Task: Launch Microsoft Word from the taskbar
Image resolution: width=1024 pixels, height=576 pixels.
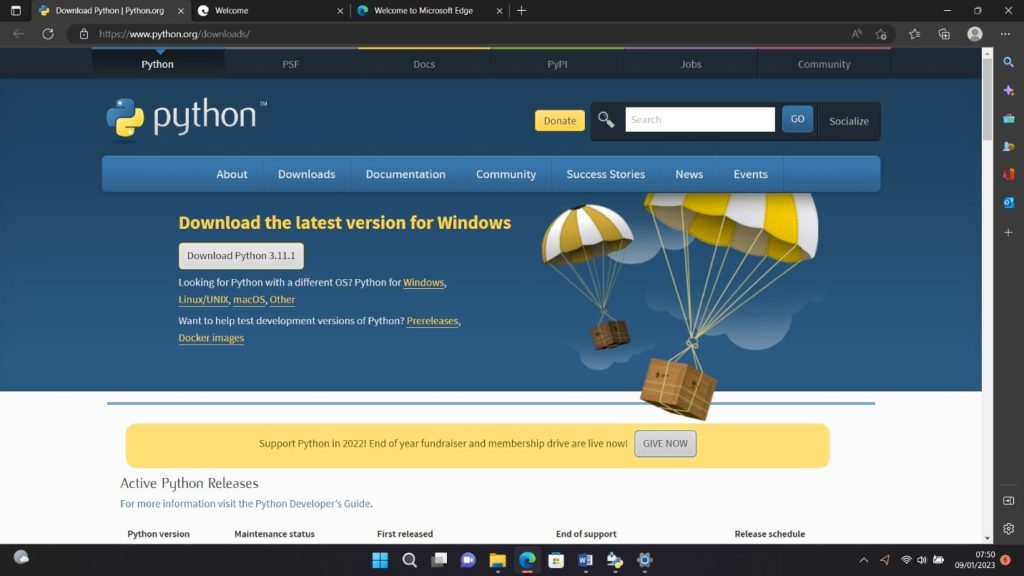Action: click(585, 561)
